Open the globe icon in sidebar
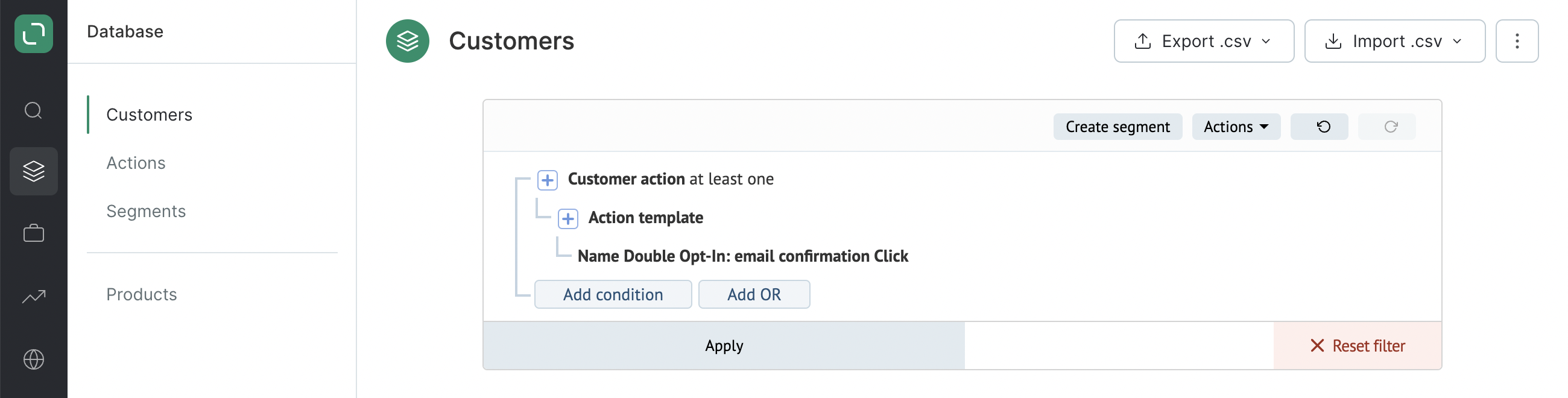Screen dimensions: 1568x398 click(34, 359)
